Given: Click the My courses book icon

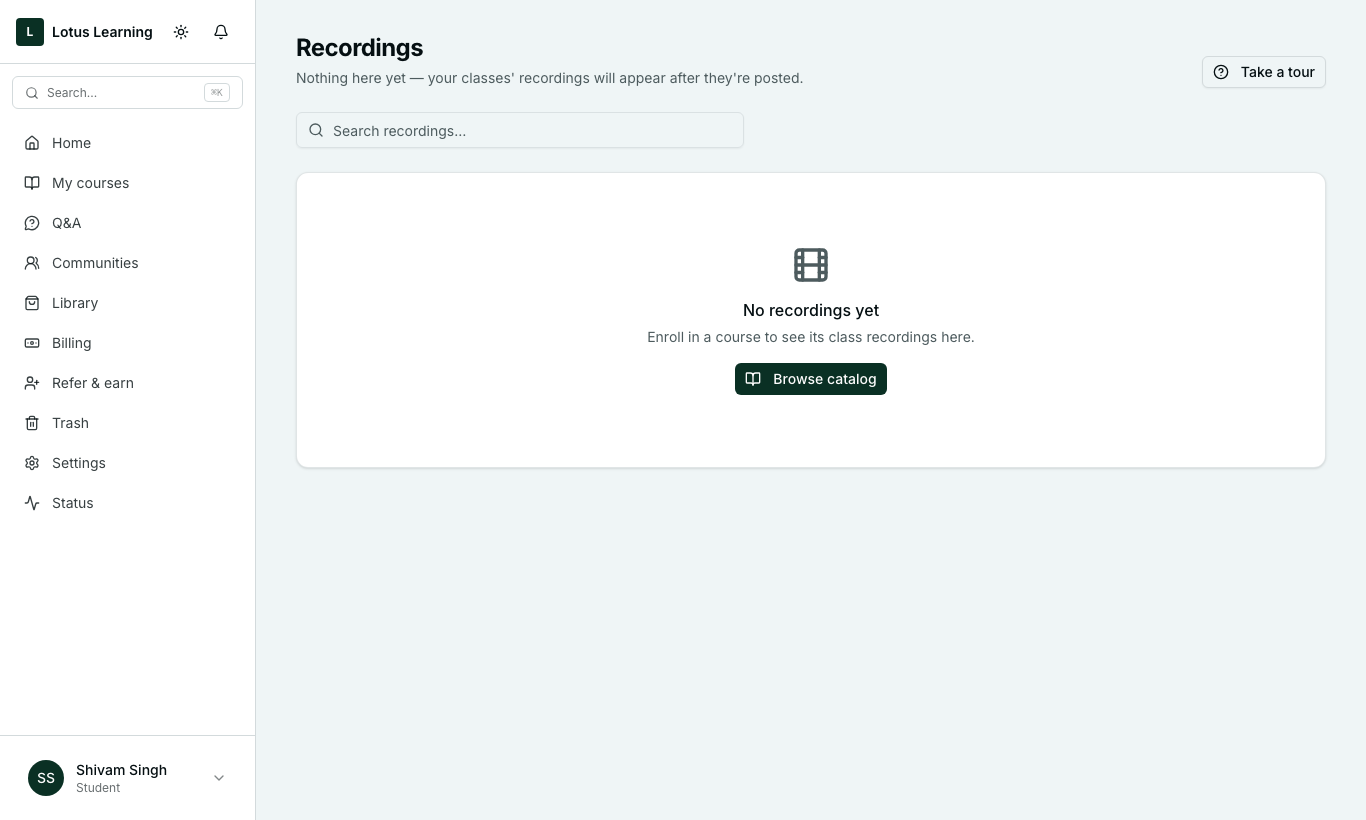Looking at the screenshot, I should click(32, 183).
